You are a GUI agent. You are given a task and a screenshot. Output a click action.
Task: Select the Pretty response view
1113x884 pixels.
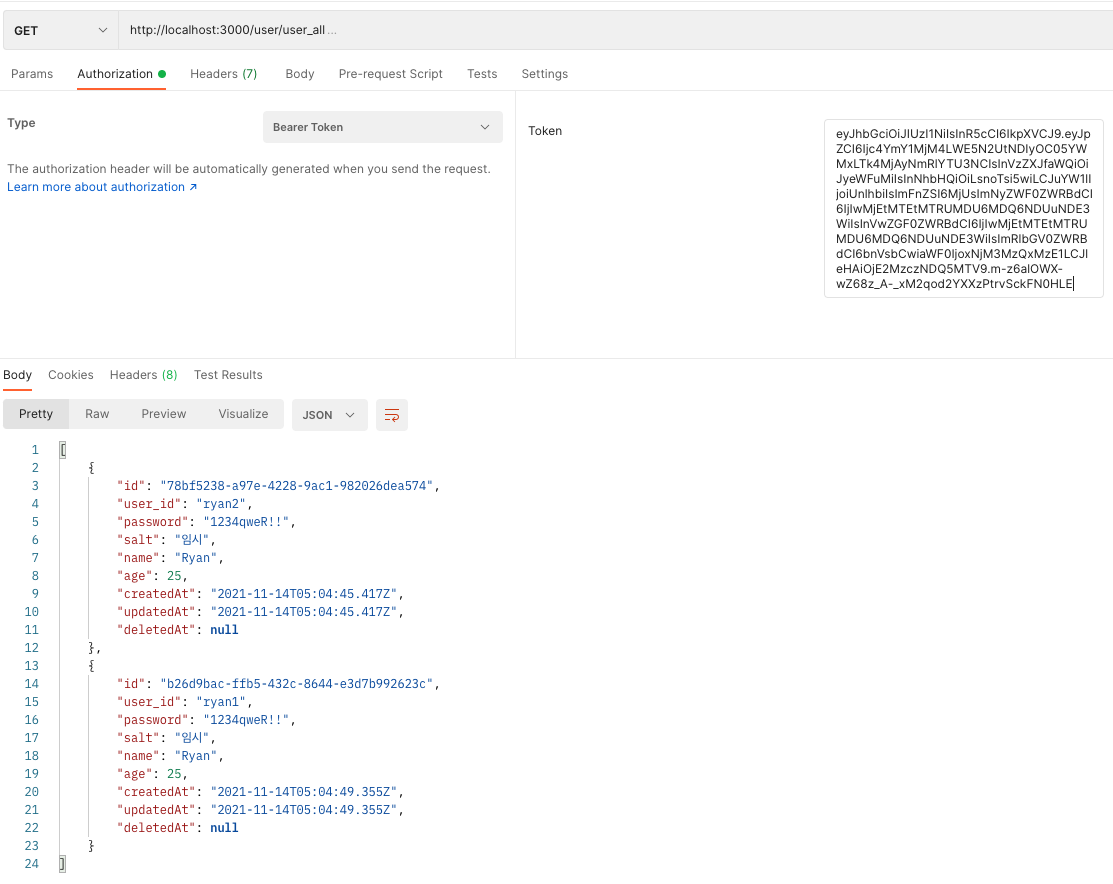(x=35, y=413)
